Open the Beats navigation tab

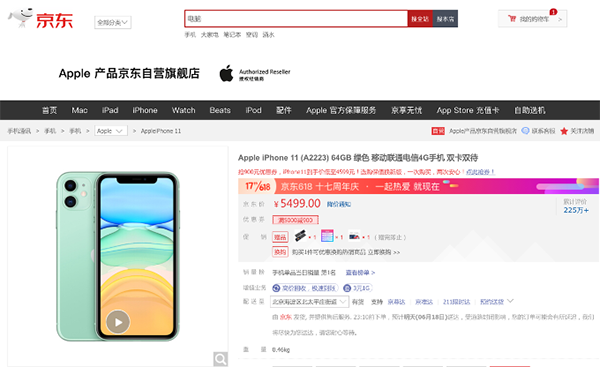tap(220, 110)
